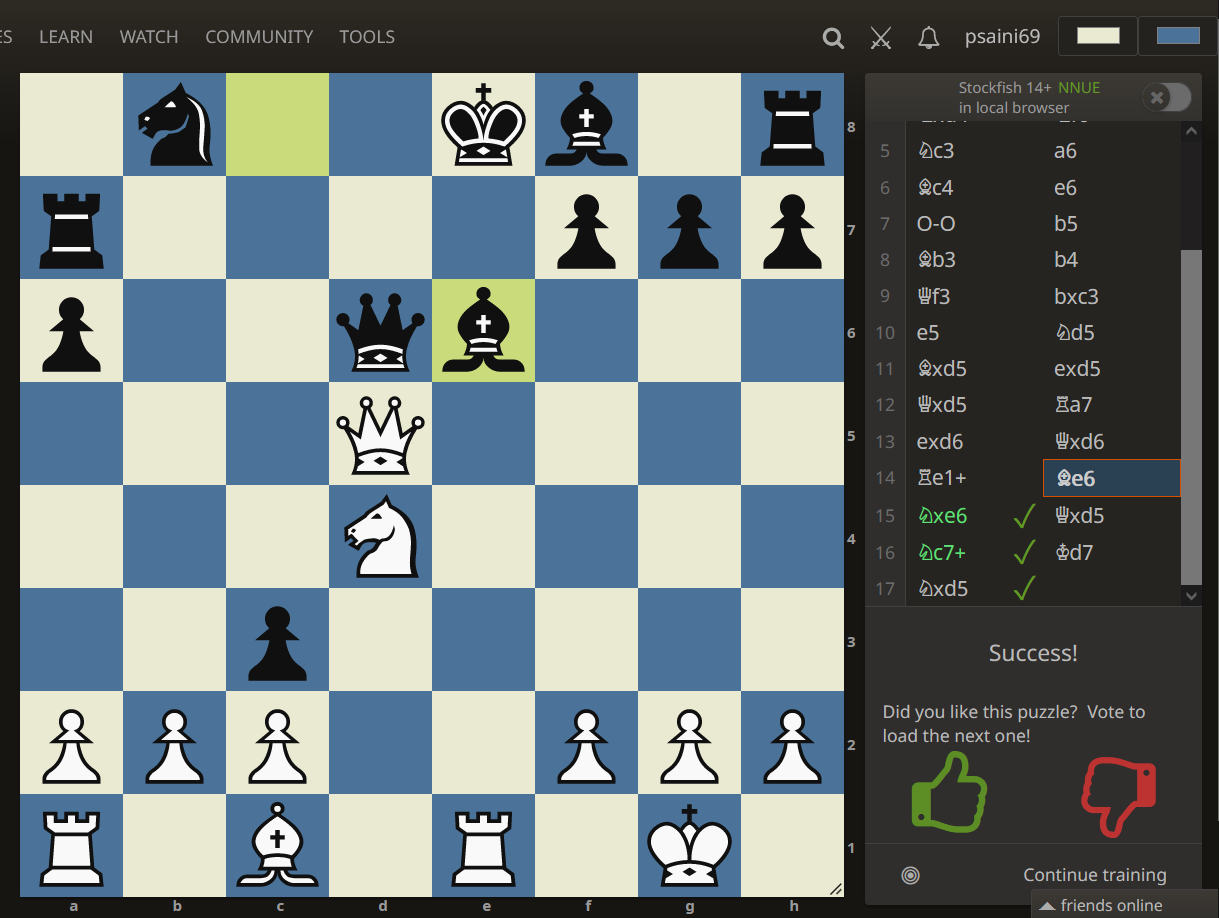Disable Stockfish 14+ analysis
Image resolution: width=1219 pixels, height=918 pixels.
pos(1165,97)
